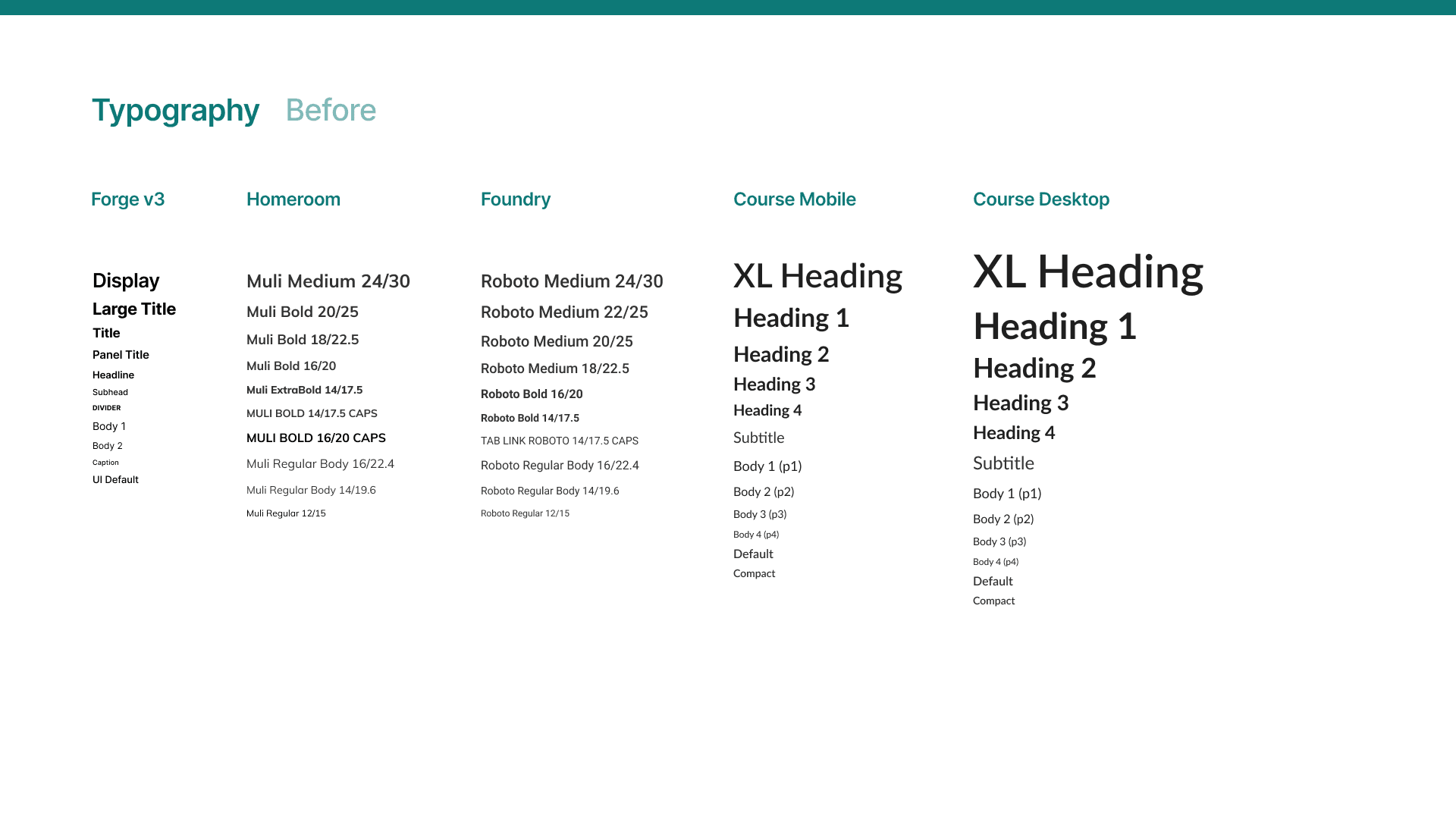Click the Foundry column heading
Screen dimensions: 1456x819
pyautogui.click(x=516, y=199)
